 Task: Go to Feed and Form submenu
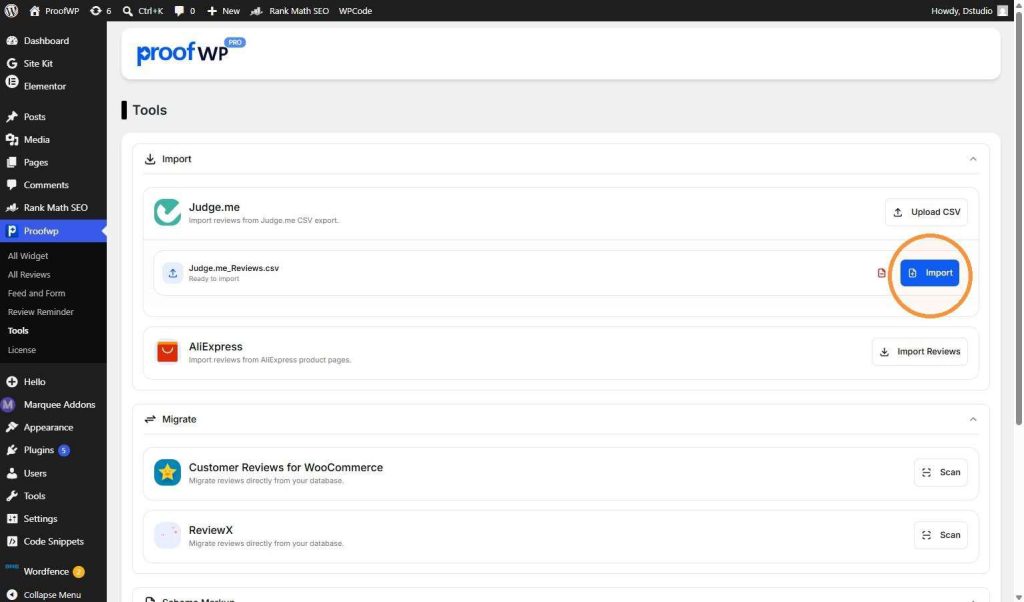tap(36, 293)
